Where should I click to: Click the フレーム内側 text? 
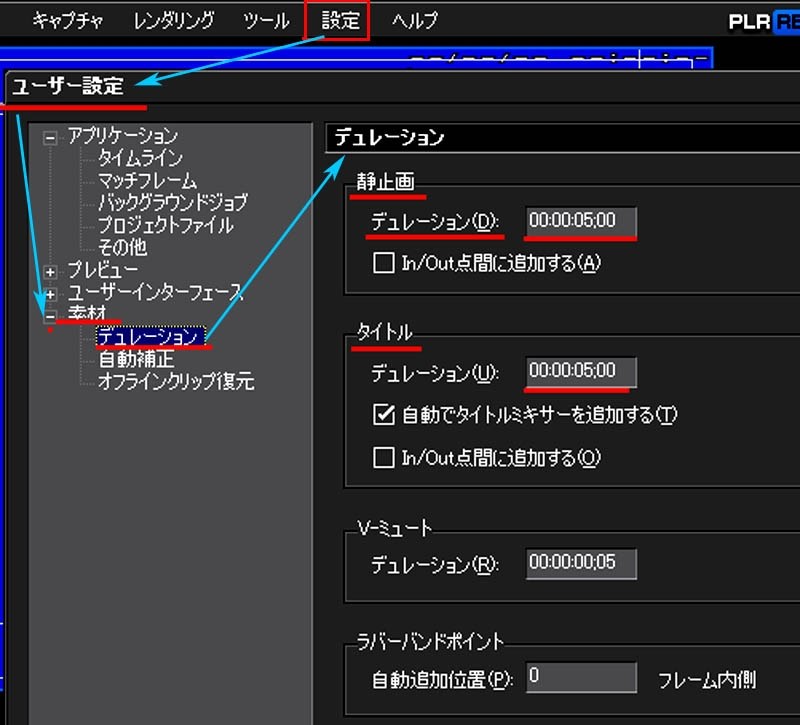click(x=707, y=680)
